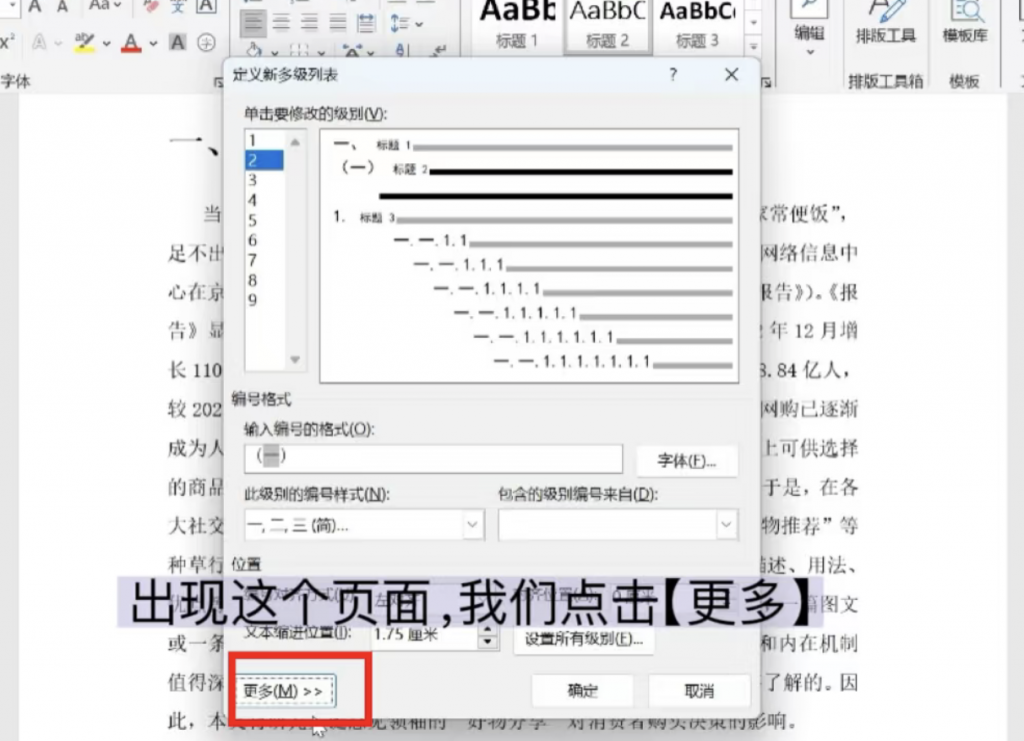Screen dimensions: 1024x741
Task: Apply the 标题 1 style
Action: coord(517,25)
